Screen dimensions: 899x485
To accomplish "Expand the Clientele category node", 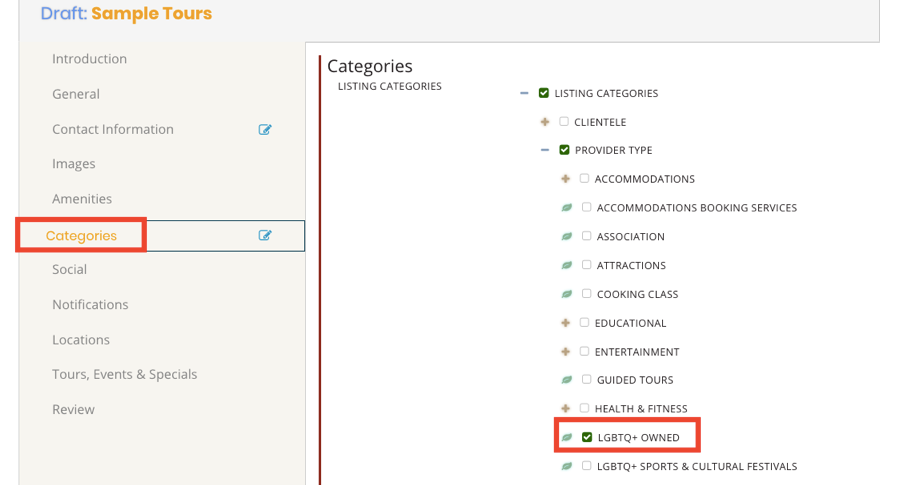I will point(545,122).
